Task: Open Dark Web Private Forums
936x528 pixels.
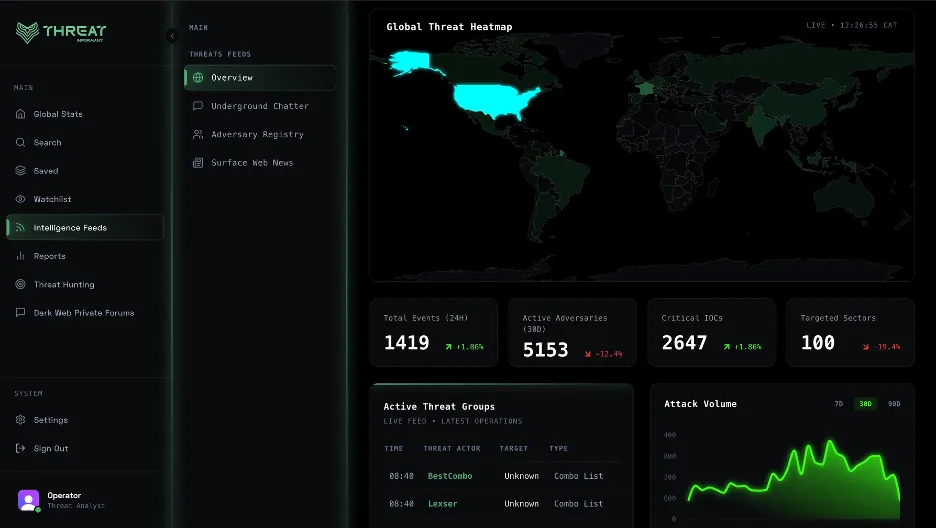Action: [x=85, y=313]
